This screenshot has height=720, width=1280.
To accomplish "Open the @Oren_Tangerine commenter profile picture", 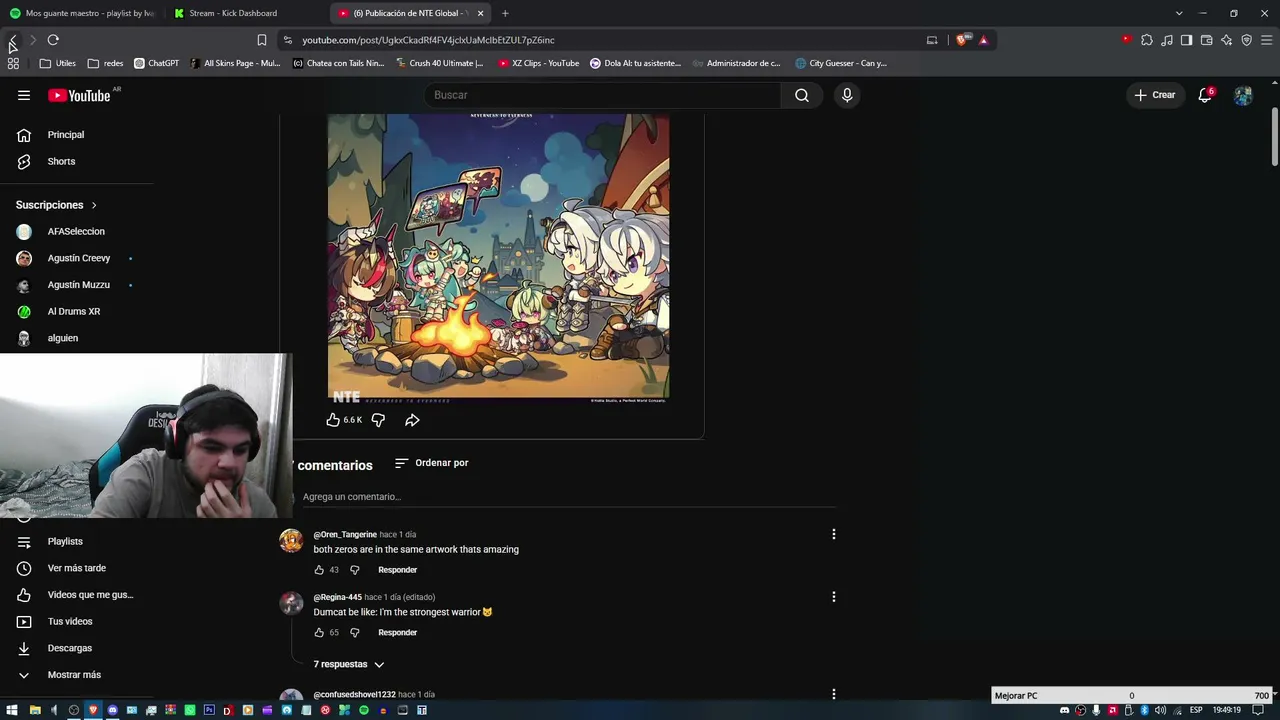I will (291, 541).
